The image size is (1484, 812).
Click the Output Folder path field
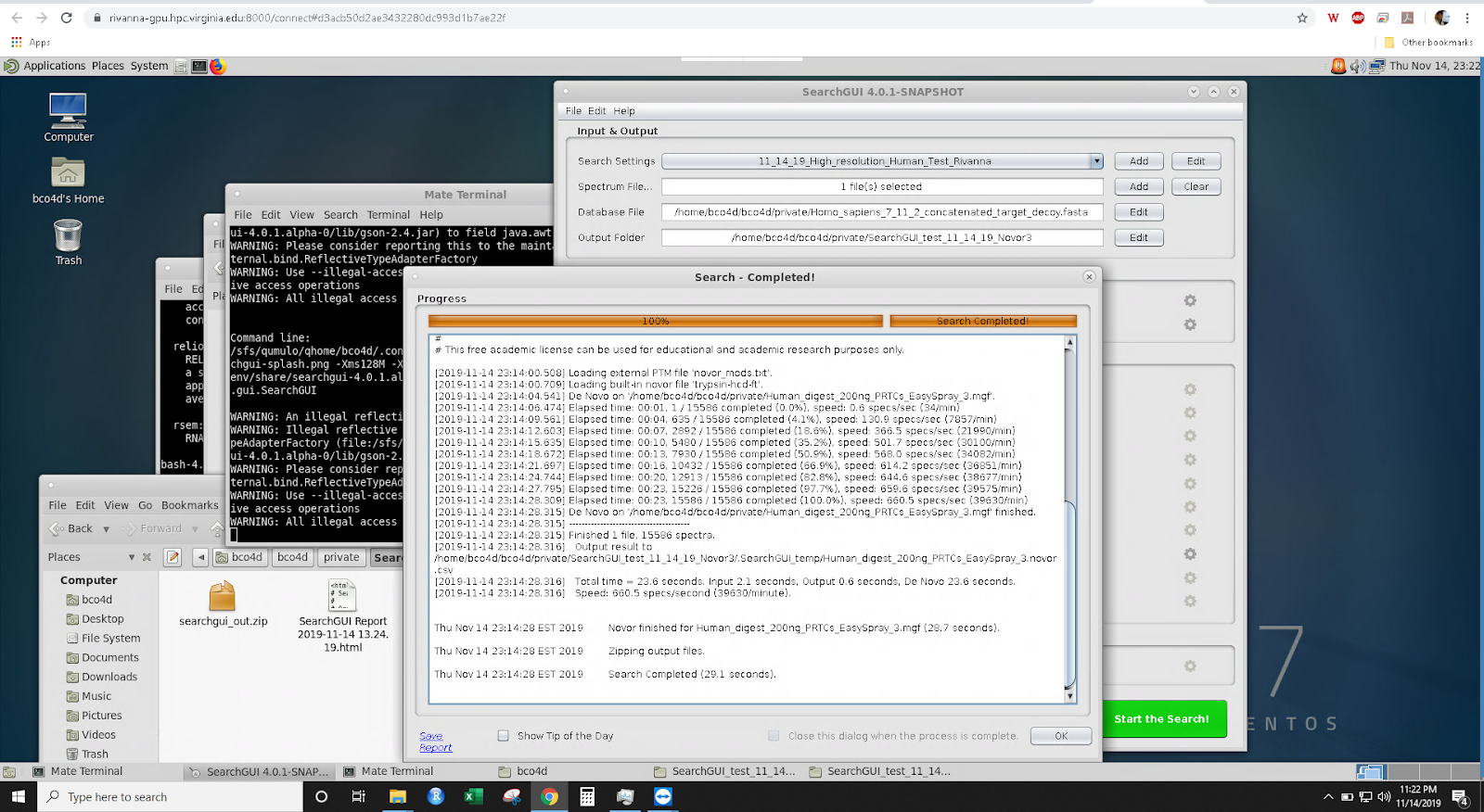coord(881,238)
